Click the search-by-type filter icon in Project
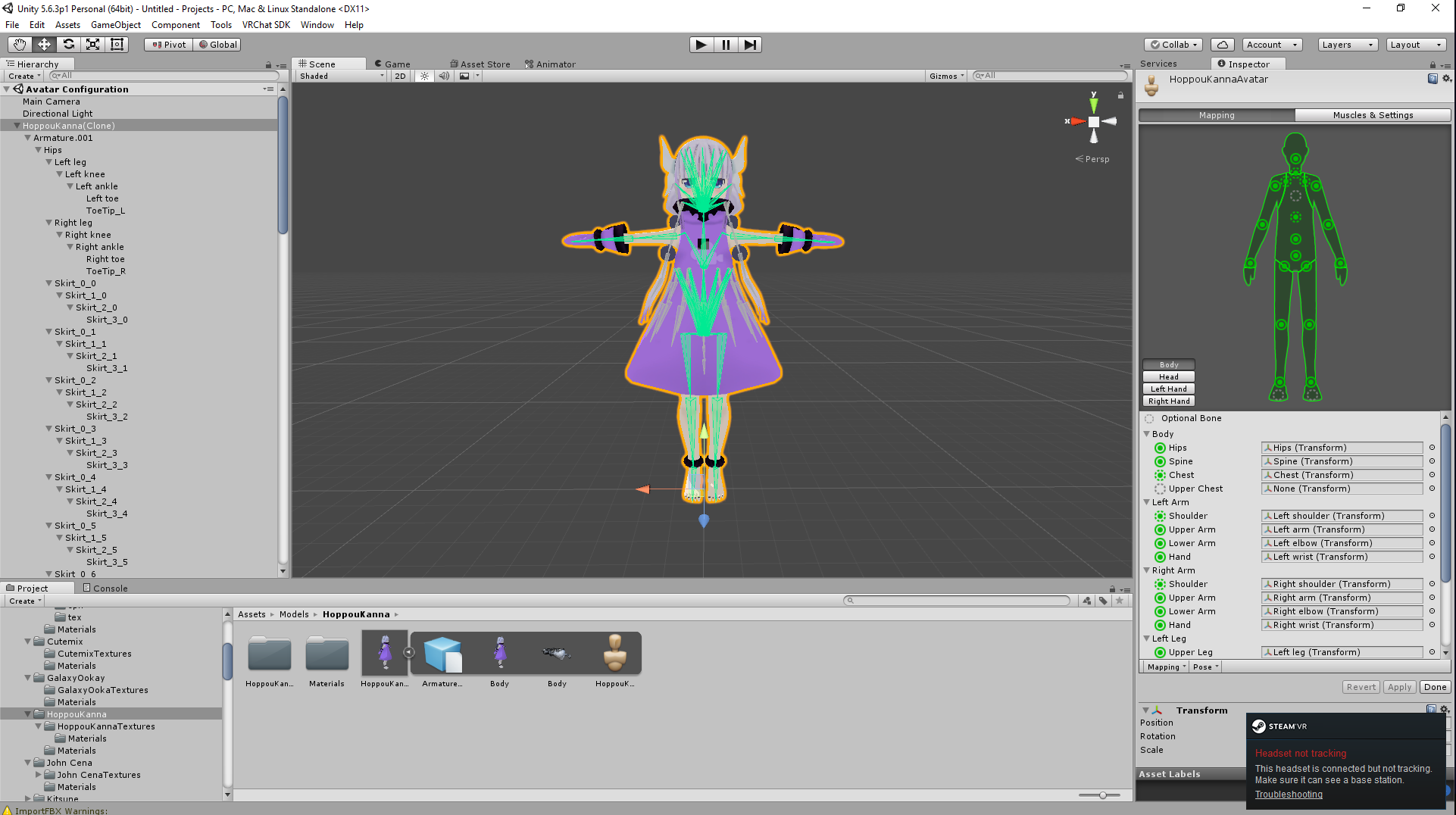The height and width of the screenshot is (815, 1456). (x=1087, y=601)
